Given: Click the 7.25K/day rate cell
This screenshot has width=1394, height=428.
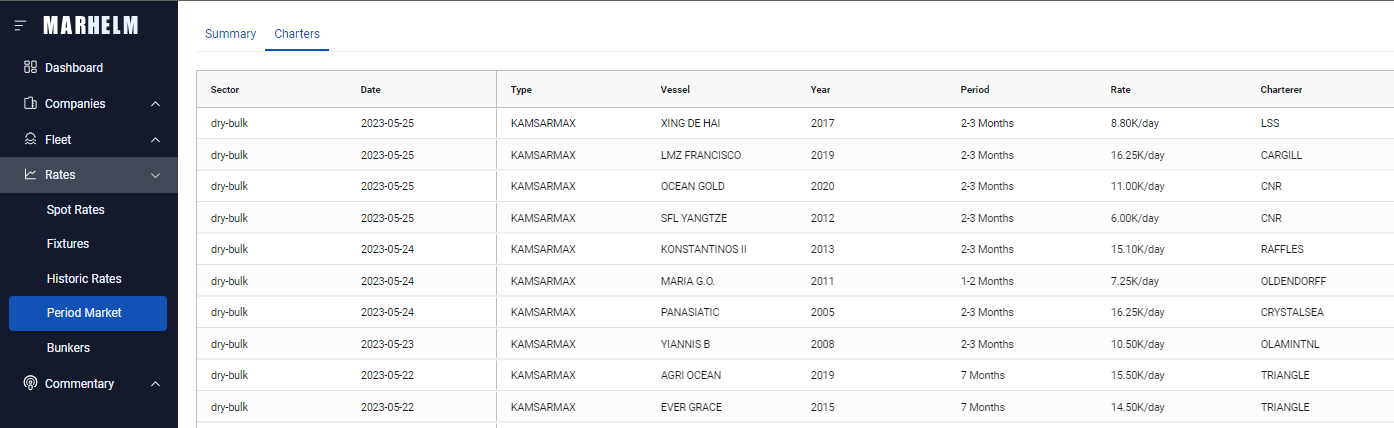Looking at the screenshot, I should tap(1135, 281).
